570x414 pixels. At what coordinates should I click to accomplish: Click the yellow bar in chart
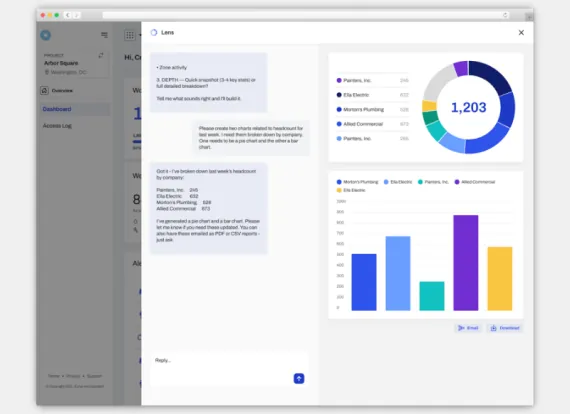(500, 279)
